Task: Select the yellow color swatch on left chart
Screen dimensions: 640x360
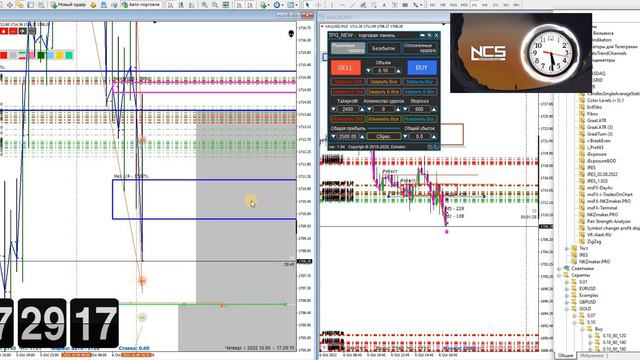Action: (60, 55)
